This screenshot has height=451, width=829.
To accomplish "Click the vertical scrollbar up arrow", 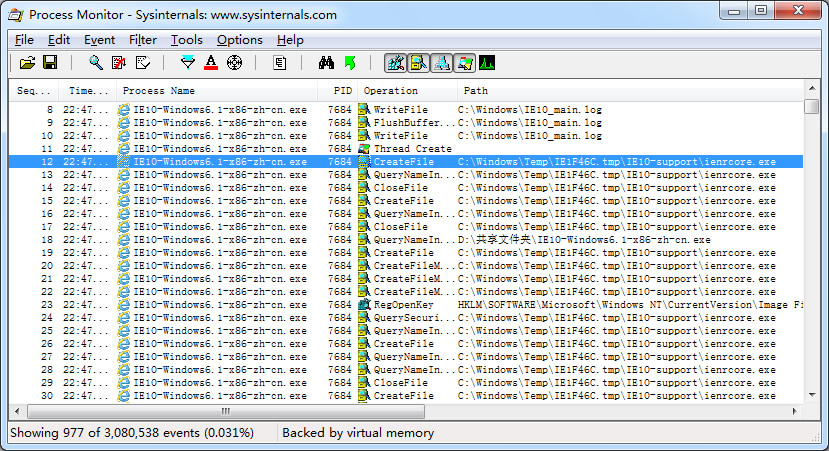I will click(x=812, y=88).
